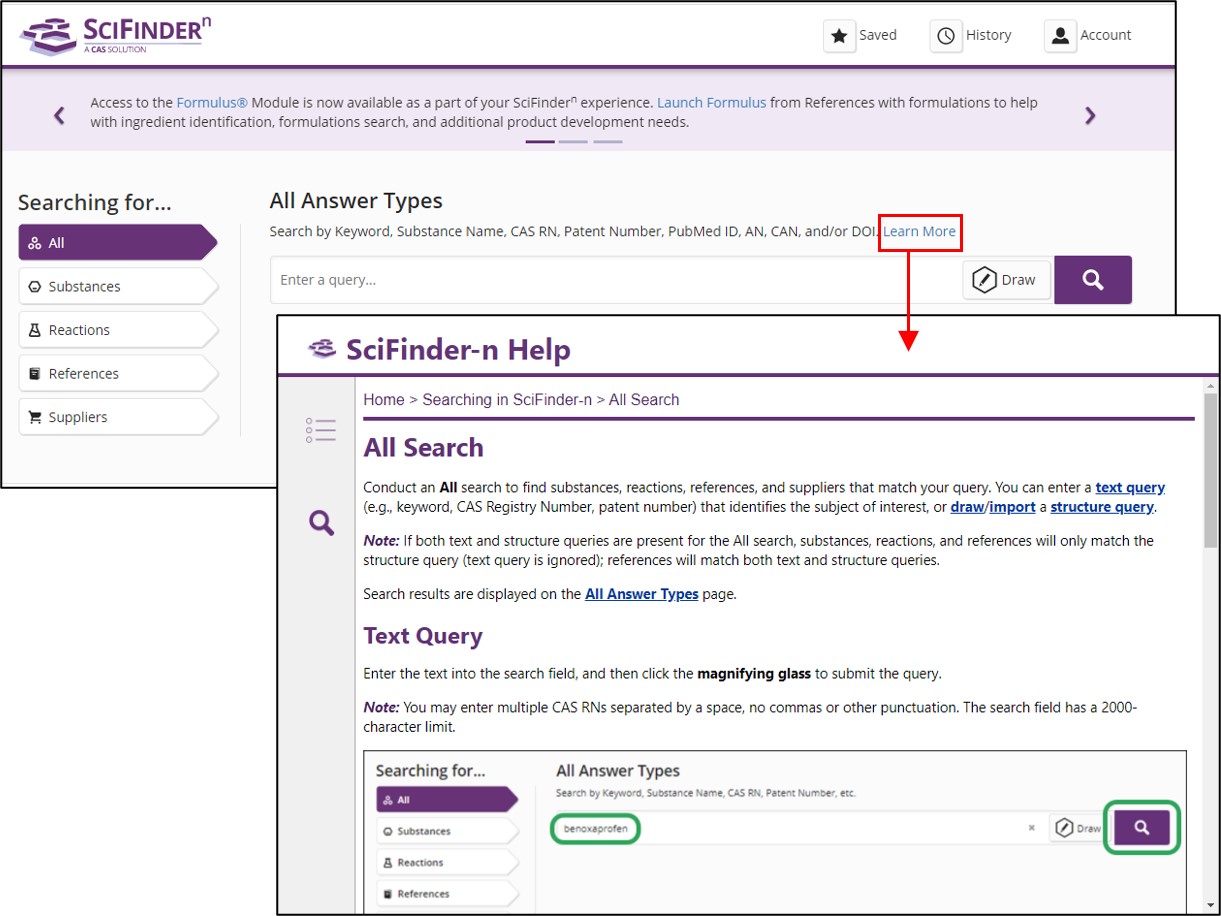The height and width of the screenshot is (916, 1221).
Task: Go to next banner announcement arrow
Action: click(x=1090, y=116)
